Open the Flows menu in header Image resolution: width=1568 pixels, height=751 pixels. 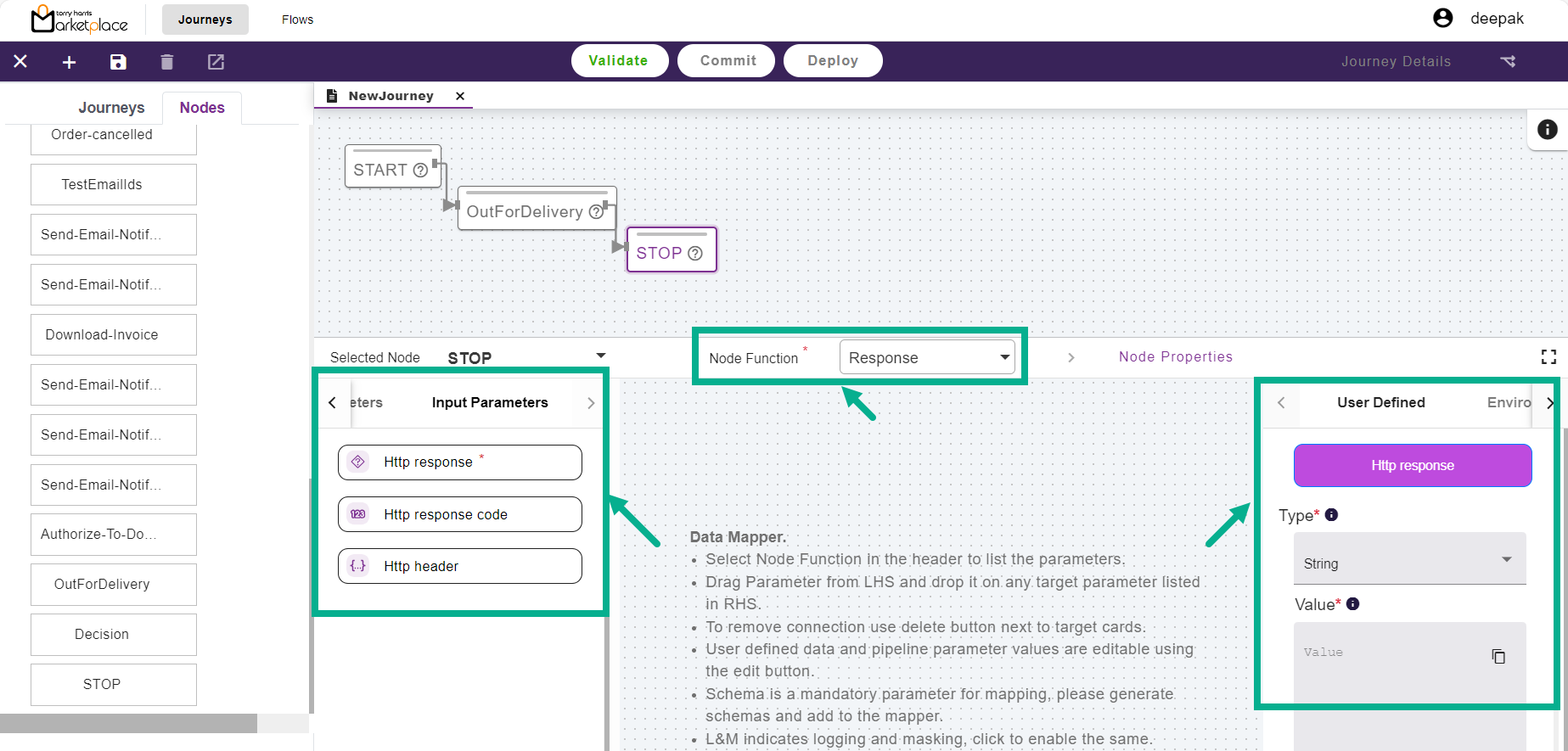(297, 20)
